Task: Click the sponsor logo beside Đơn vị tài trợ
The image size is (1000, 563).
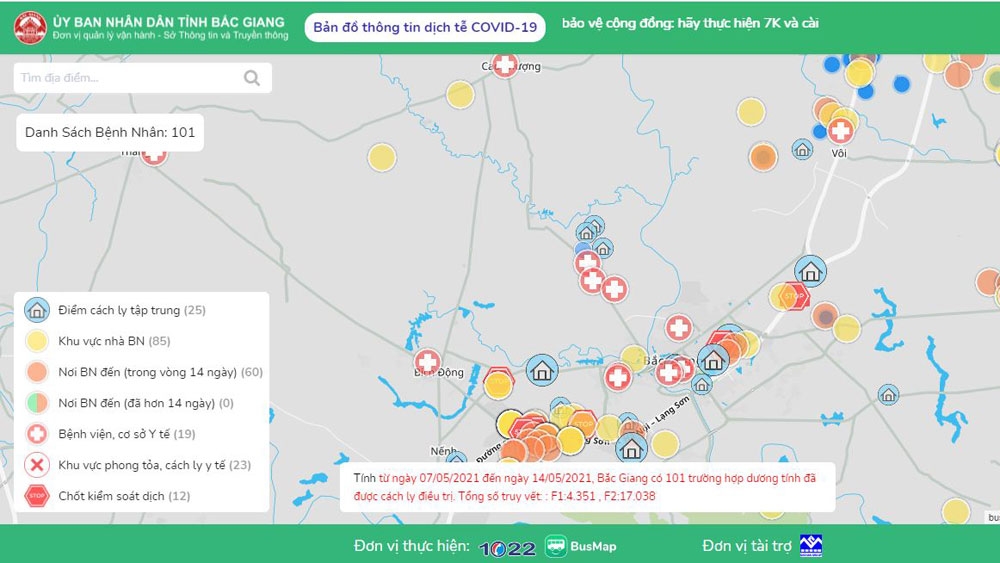Action: 811,546
